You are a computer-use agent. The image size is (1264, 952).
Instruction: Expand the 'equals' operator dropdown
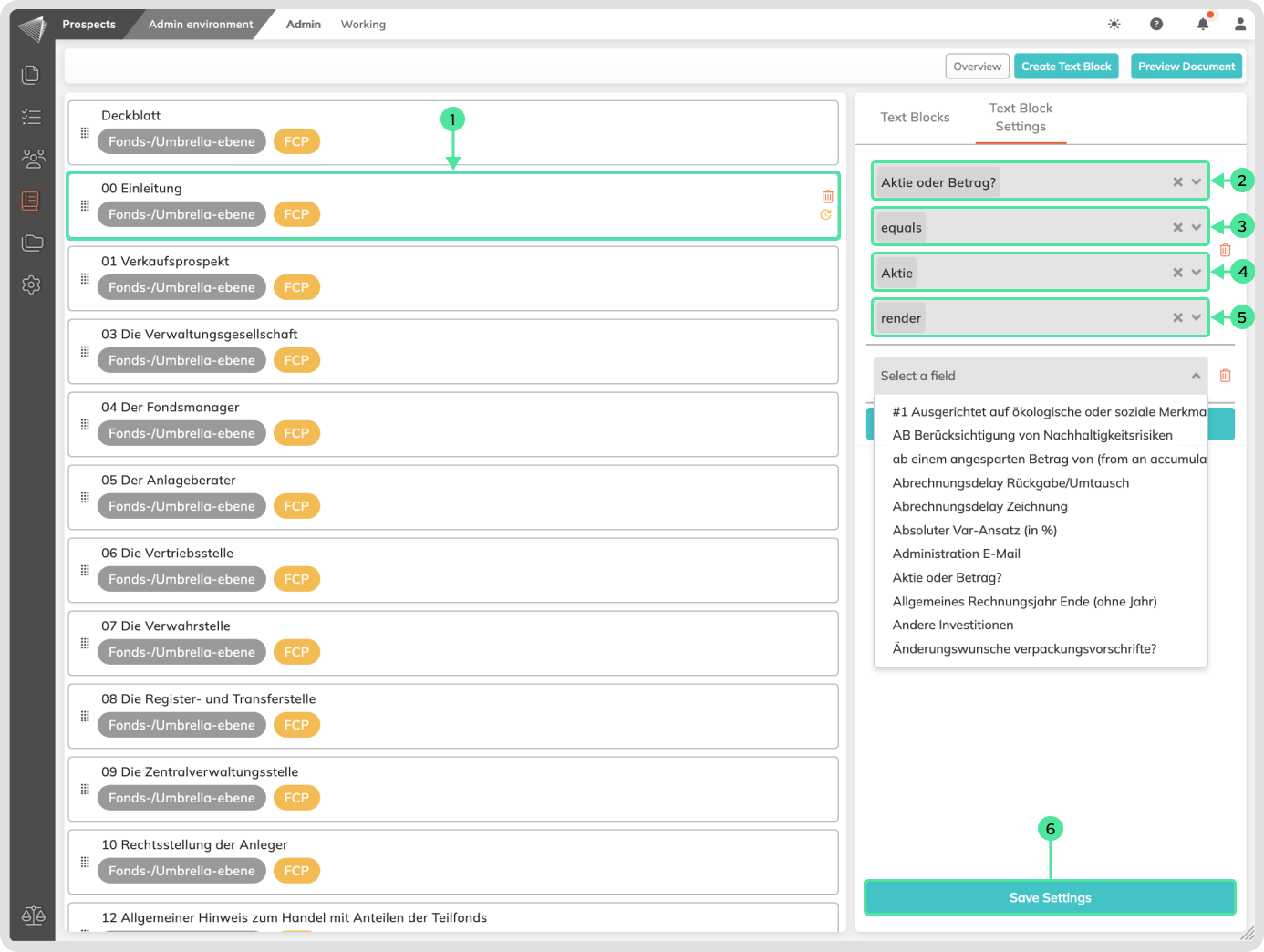[1197, 227]
